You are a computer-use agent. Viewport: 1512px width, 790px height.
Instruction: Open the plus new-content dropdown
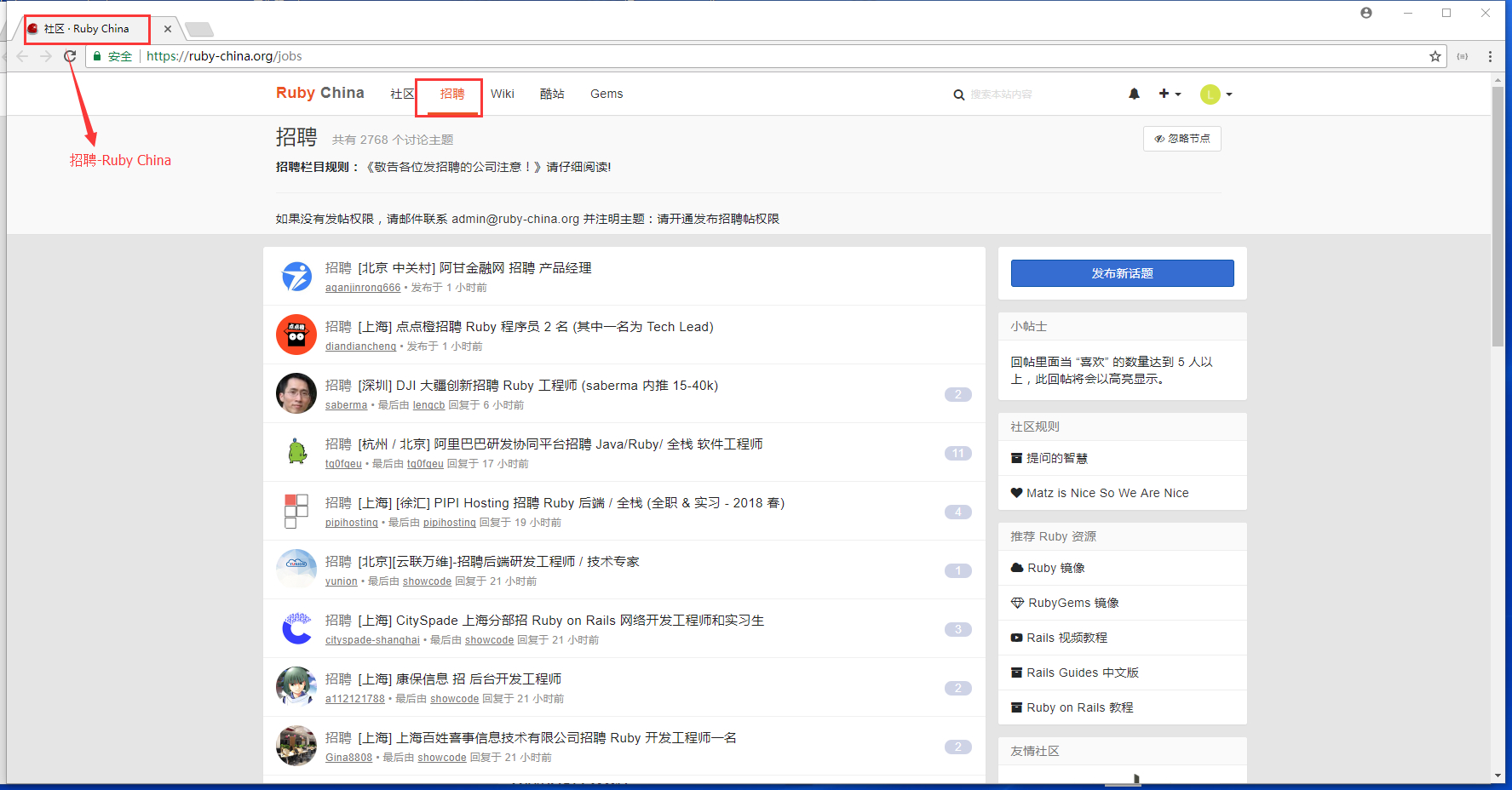[1170, 94]
